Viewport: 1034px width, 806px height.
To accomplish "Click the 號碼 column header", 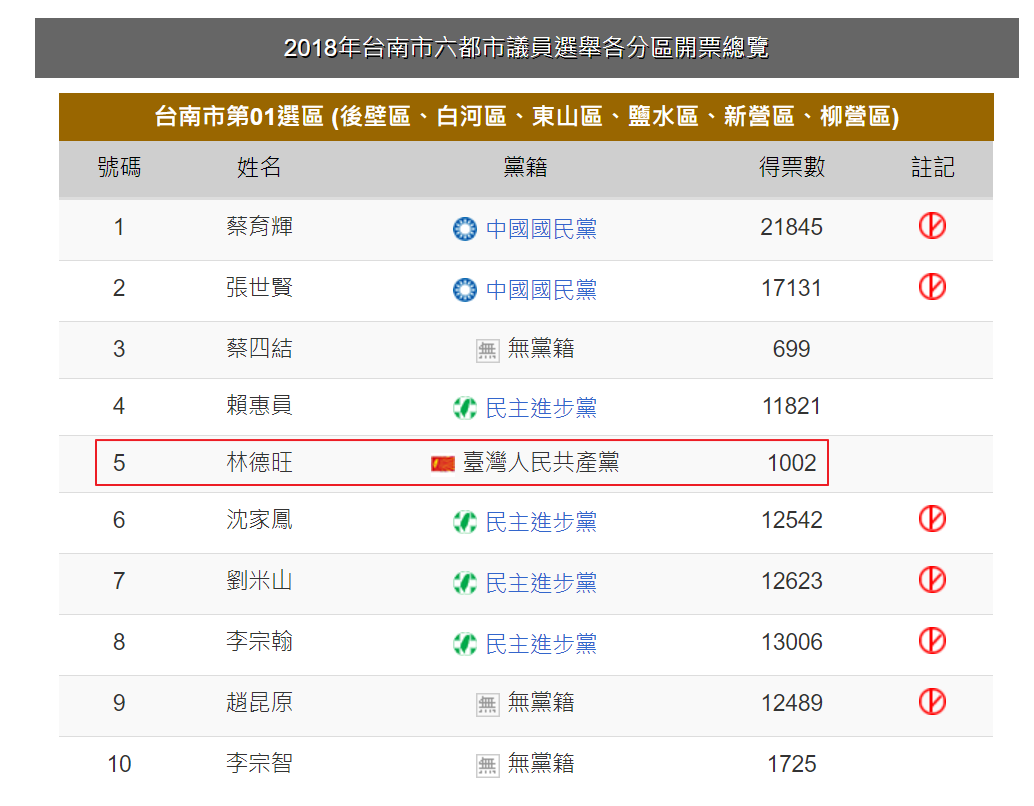I will coord(119,167).
